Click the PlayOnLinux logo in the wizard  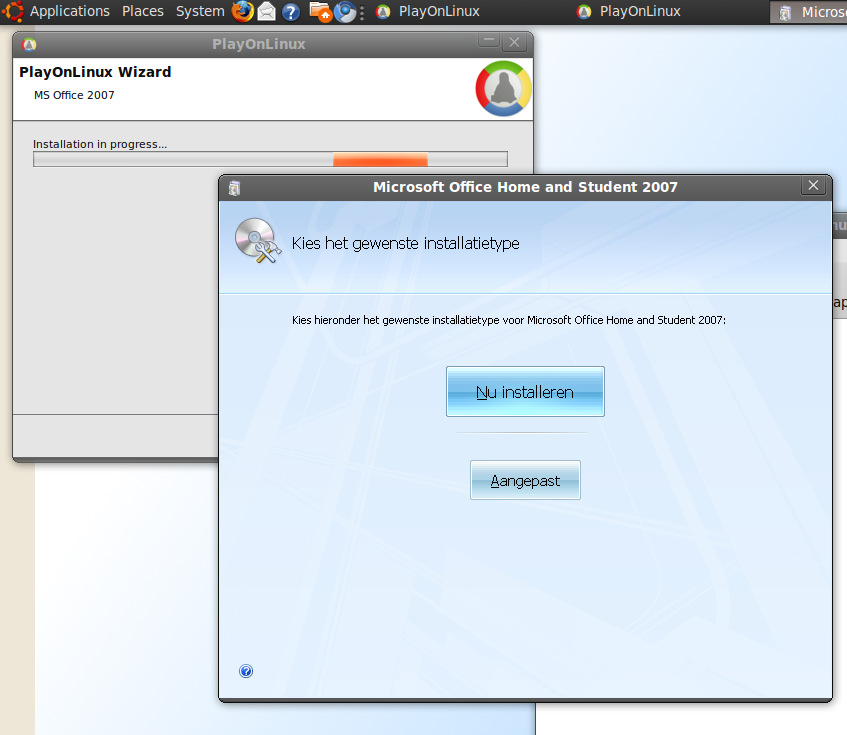coord(503,89)
